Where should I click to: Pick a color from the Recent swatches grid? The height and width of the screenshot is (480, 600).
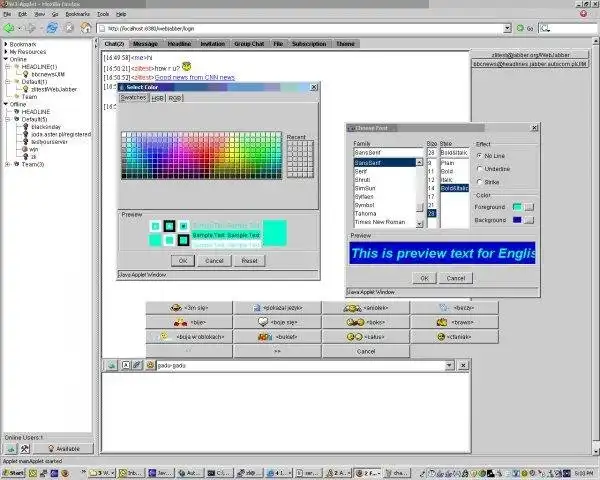[x=300, y=159]
